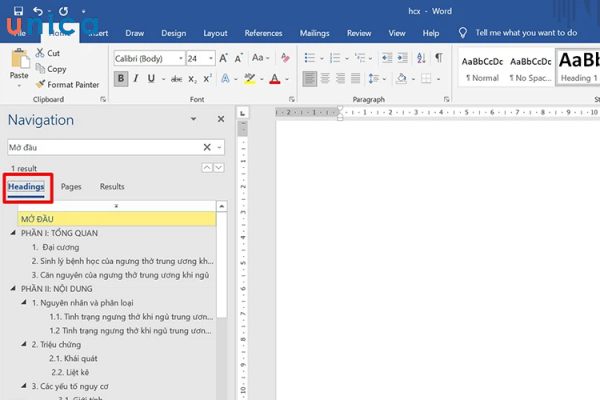
Task: Collapse the PHẦN I: TỔNG QUAN heading
Action: click(12, 231)
